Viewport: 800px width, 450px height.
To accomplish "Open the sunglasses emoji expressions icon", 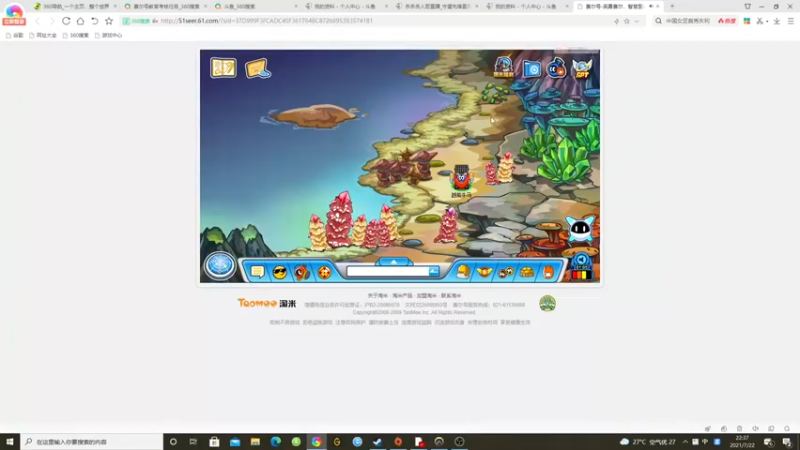I will 280,272.
